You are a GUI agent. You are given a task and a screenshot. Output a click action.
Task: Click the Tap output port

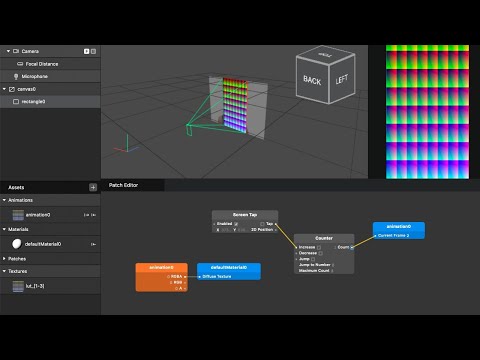(276, 224)
